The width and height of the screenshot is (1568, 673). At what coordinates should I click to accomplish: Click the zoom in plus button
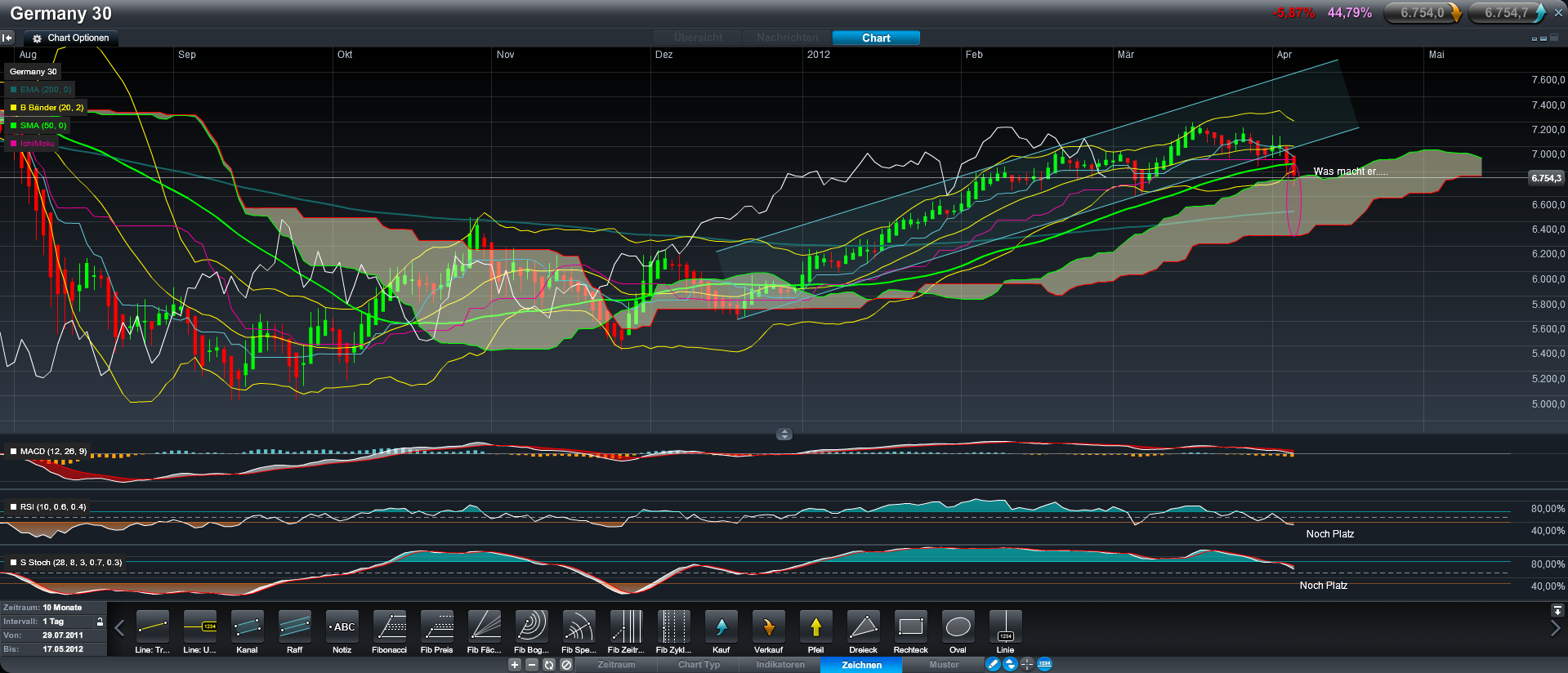[515, 665]
